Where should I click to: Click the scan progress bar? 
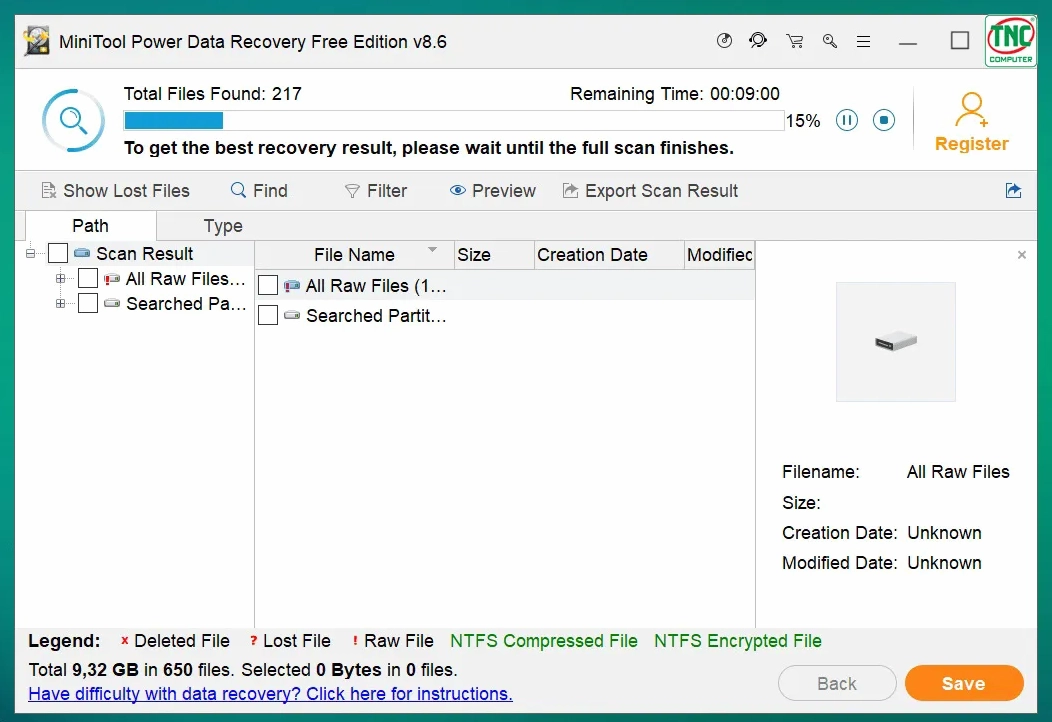pos(453,121)
